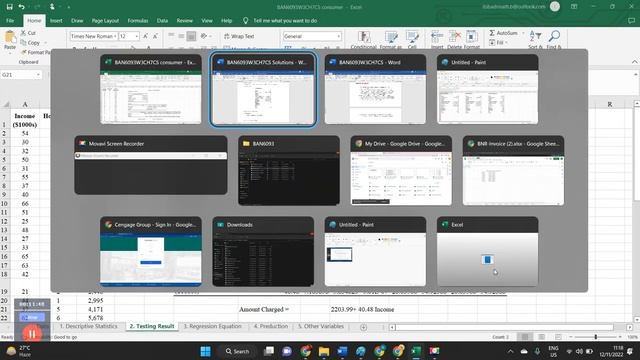Open the font size 12 dropdown

point(136,36)
